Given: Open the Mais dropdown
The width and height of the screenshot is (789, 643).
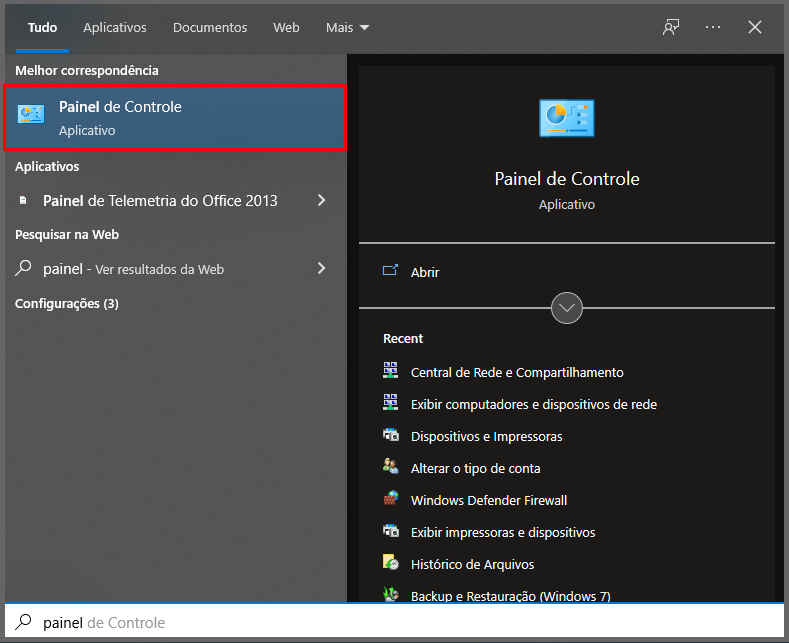Looking at the screenshot, I should pos(347,28).
